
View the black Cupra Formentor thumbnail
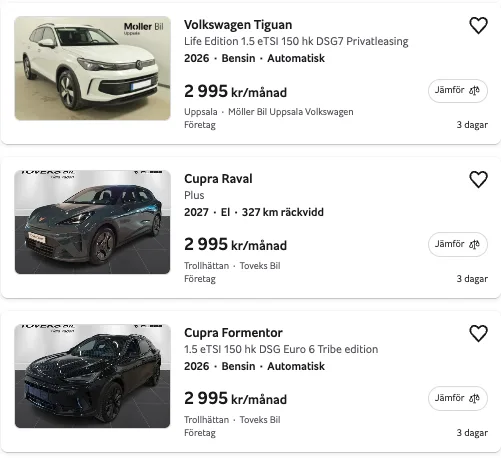point(93,376)
